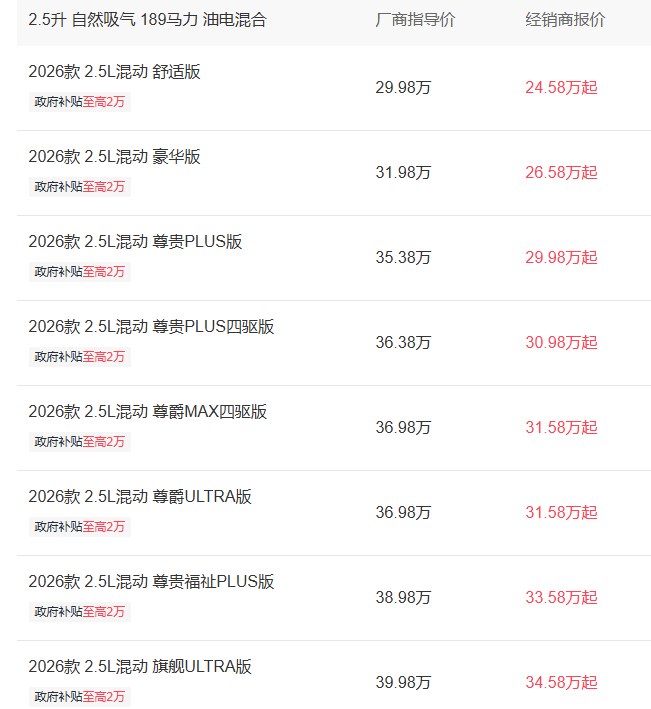The width and height of the screenshot is (651, 709).
Task: Open the 2026款 2.5L混动 豪华版 model
Action: [115, 157]
